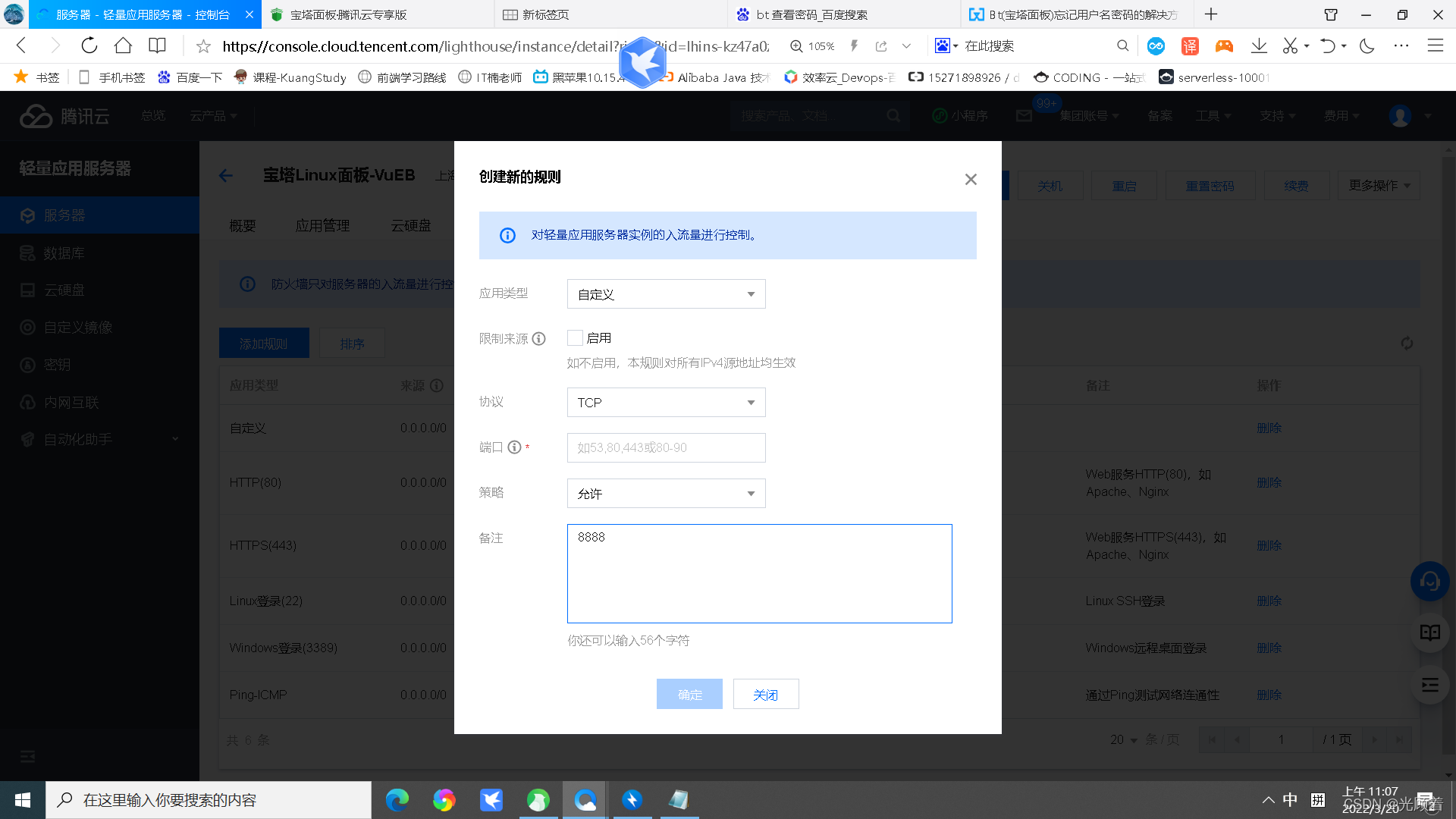This screenshot has width=1456, height=819.
Task: Click the bookmark star icon in address bar
Action: pos(203,46)
